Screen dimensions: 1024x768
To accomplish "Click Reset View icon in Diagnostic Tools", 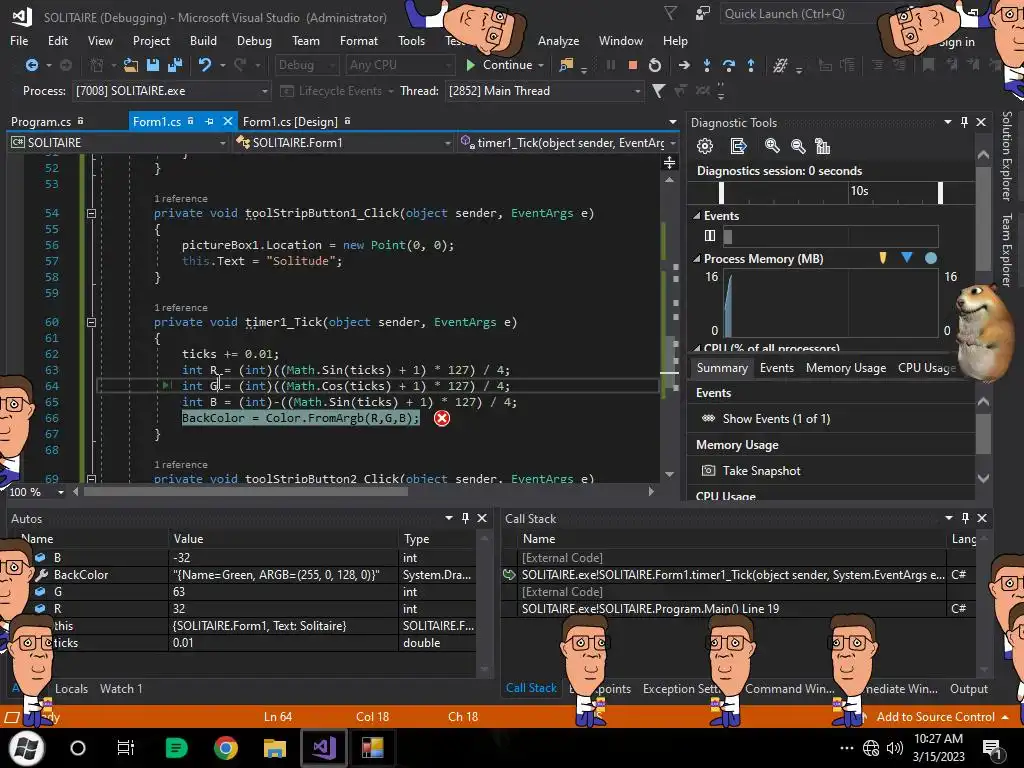I will 823,146.
